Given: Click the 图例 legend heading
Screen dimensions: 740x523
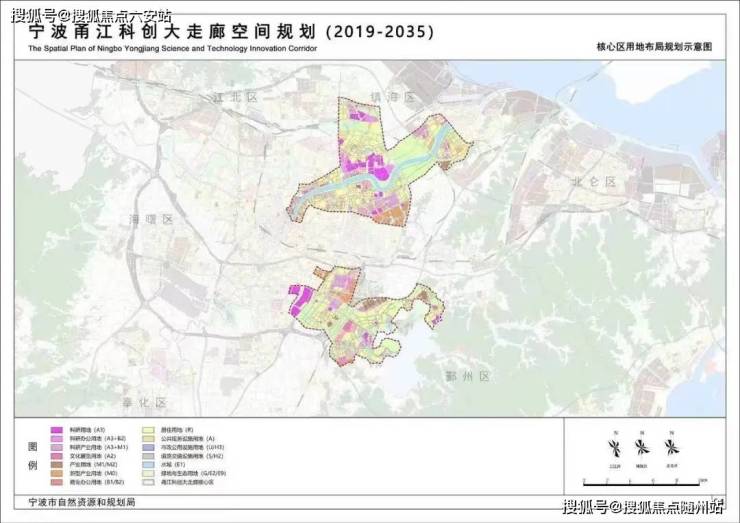Looking at the screenshot, I should pyautogui.click(x=33, y=456).
